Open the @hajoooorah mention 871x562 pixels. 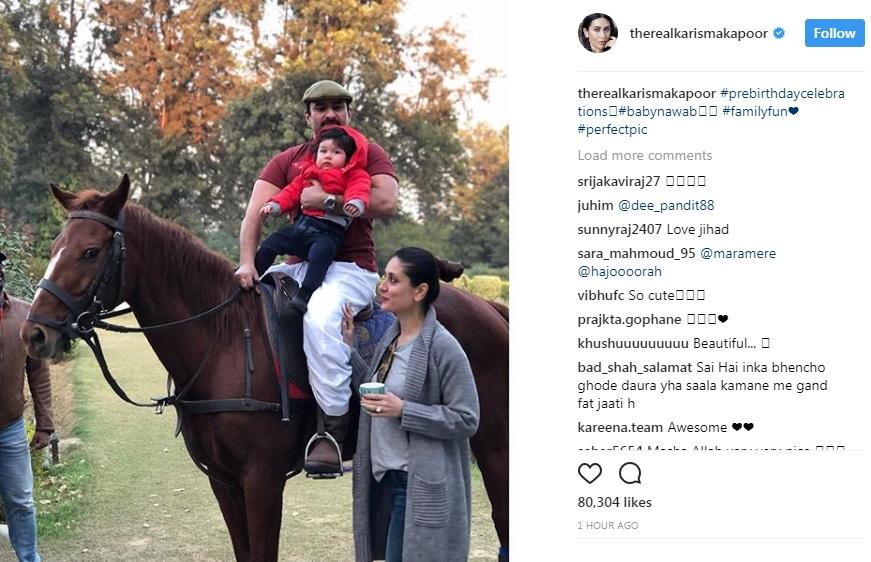619,272
